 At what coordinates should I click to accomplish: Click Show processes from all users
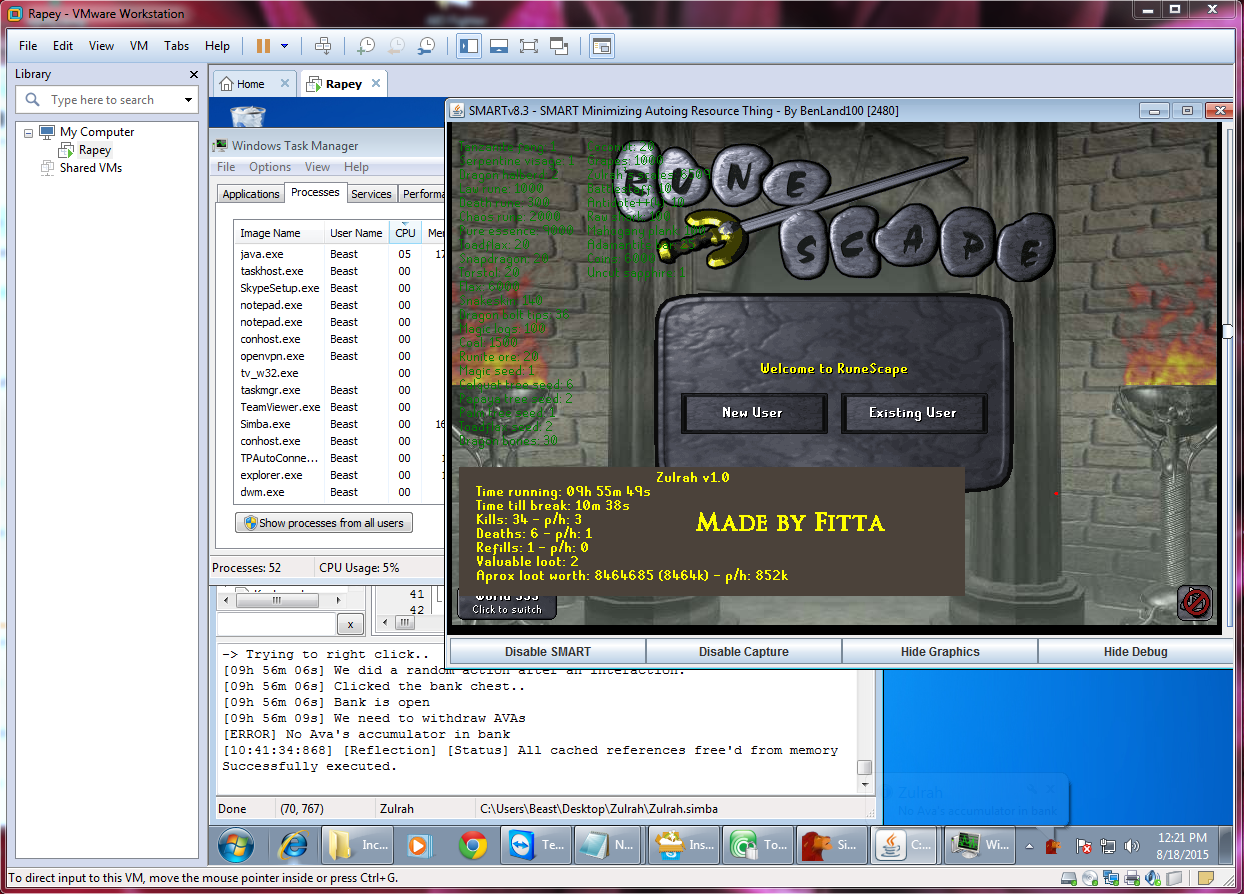coord(324,523)
